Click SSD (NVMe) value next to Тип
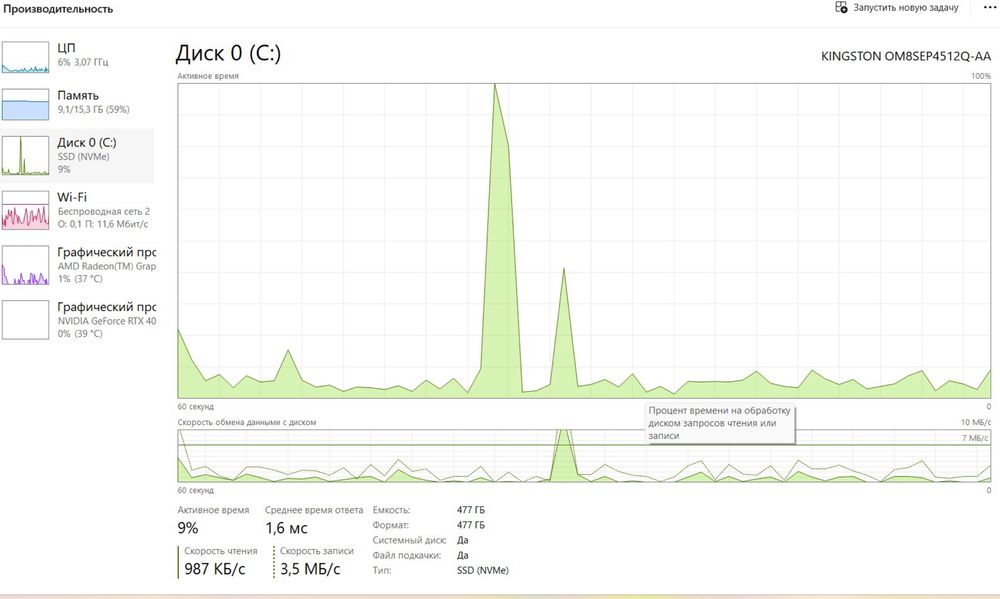Image resolution: width=1000 pixels, height=599 pixels. pos(483,570)
